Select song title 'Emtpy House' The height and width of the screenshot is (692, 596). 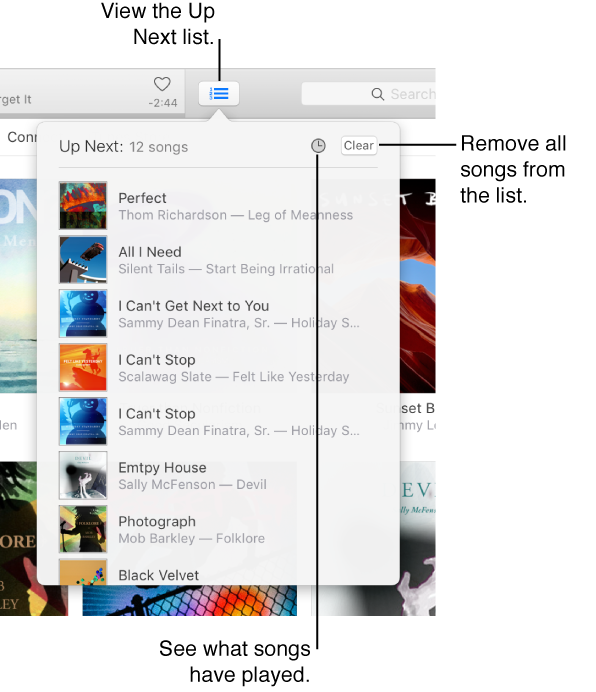(162, 467)
